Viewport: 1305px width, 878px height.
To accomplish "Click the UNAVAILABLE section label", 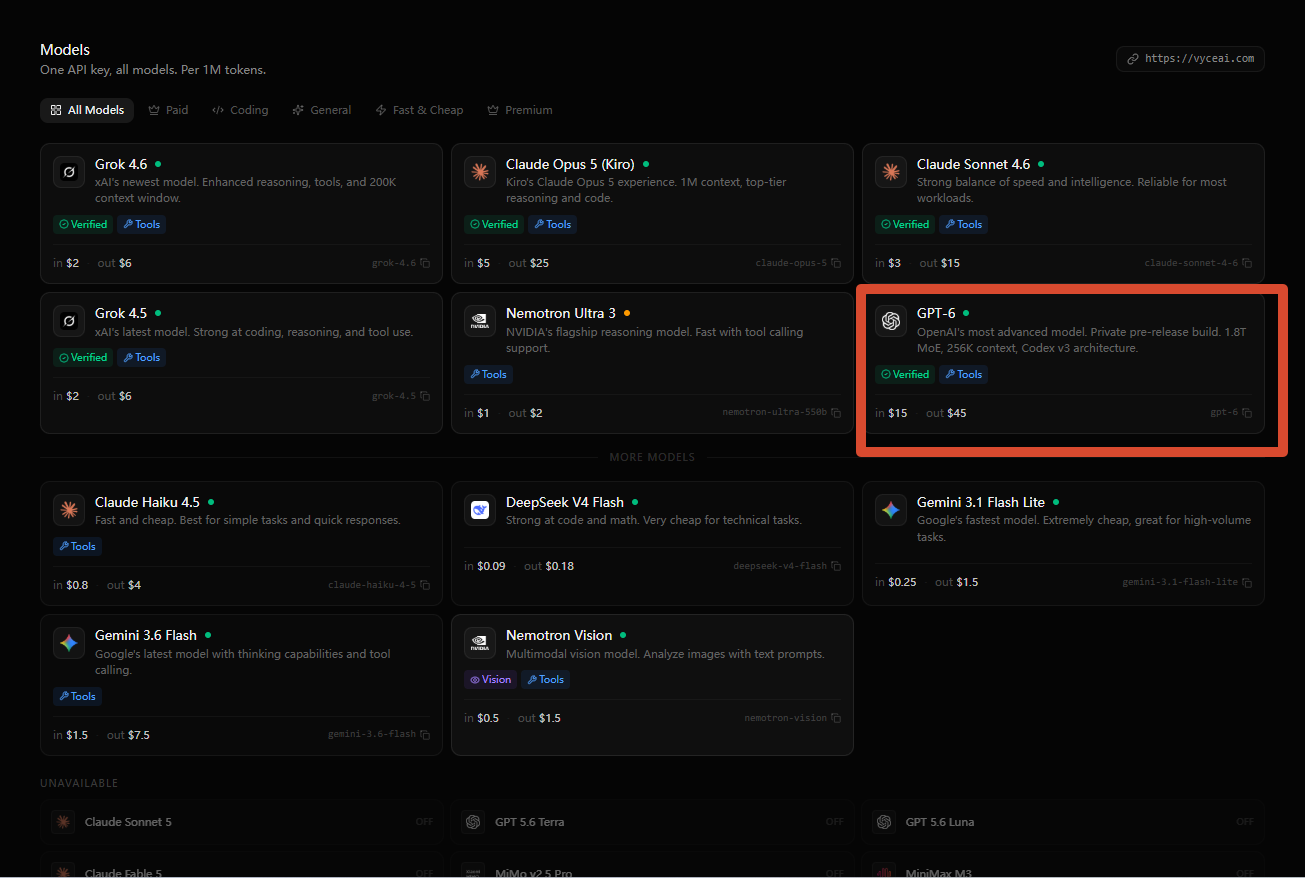I will point(79,783).
